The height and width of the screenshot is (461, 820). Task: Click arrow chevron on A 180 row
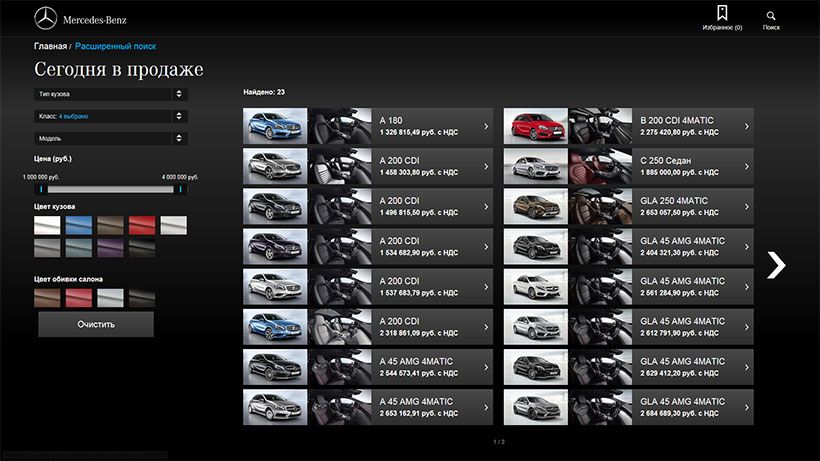(x=485, y=126)
